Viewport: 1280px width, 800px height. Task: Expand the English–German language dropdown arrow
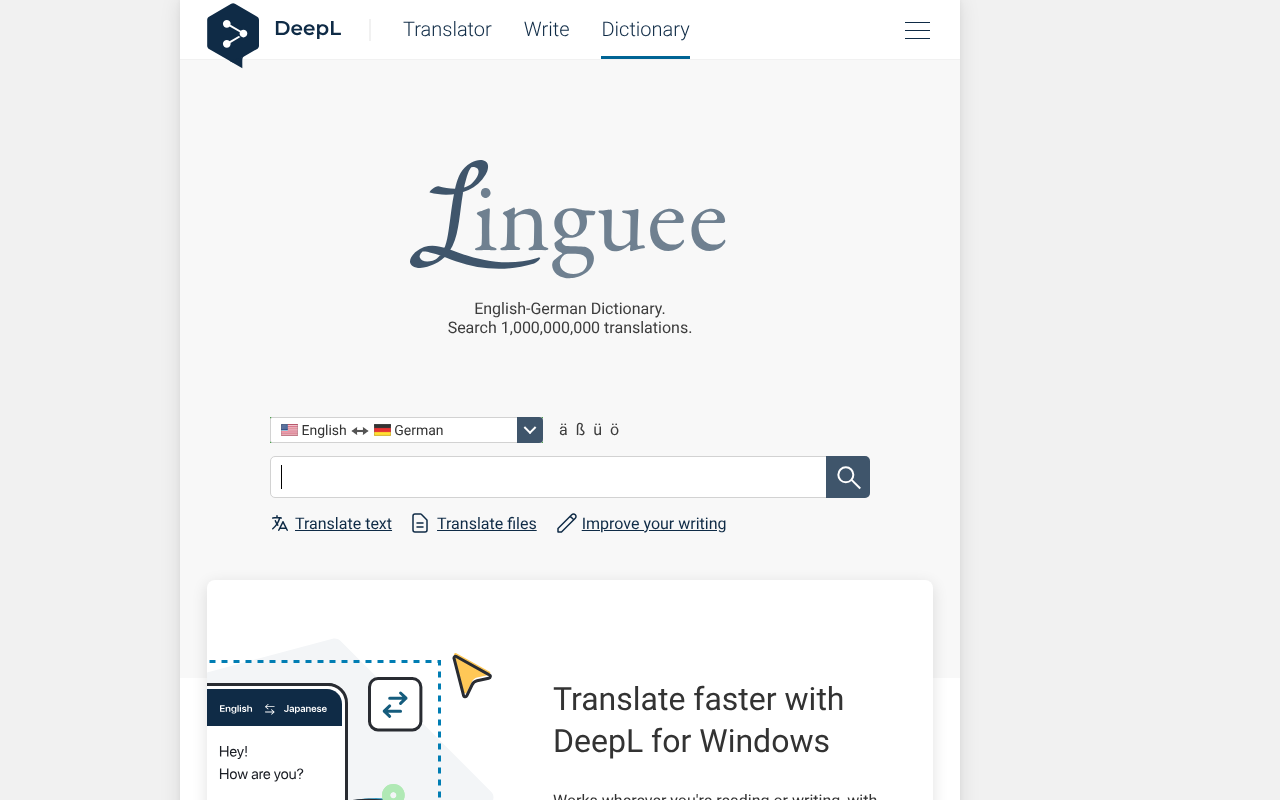530,430
